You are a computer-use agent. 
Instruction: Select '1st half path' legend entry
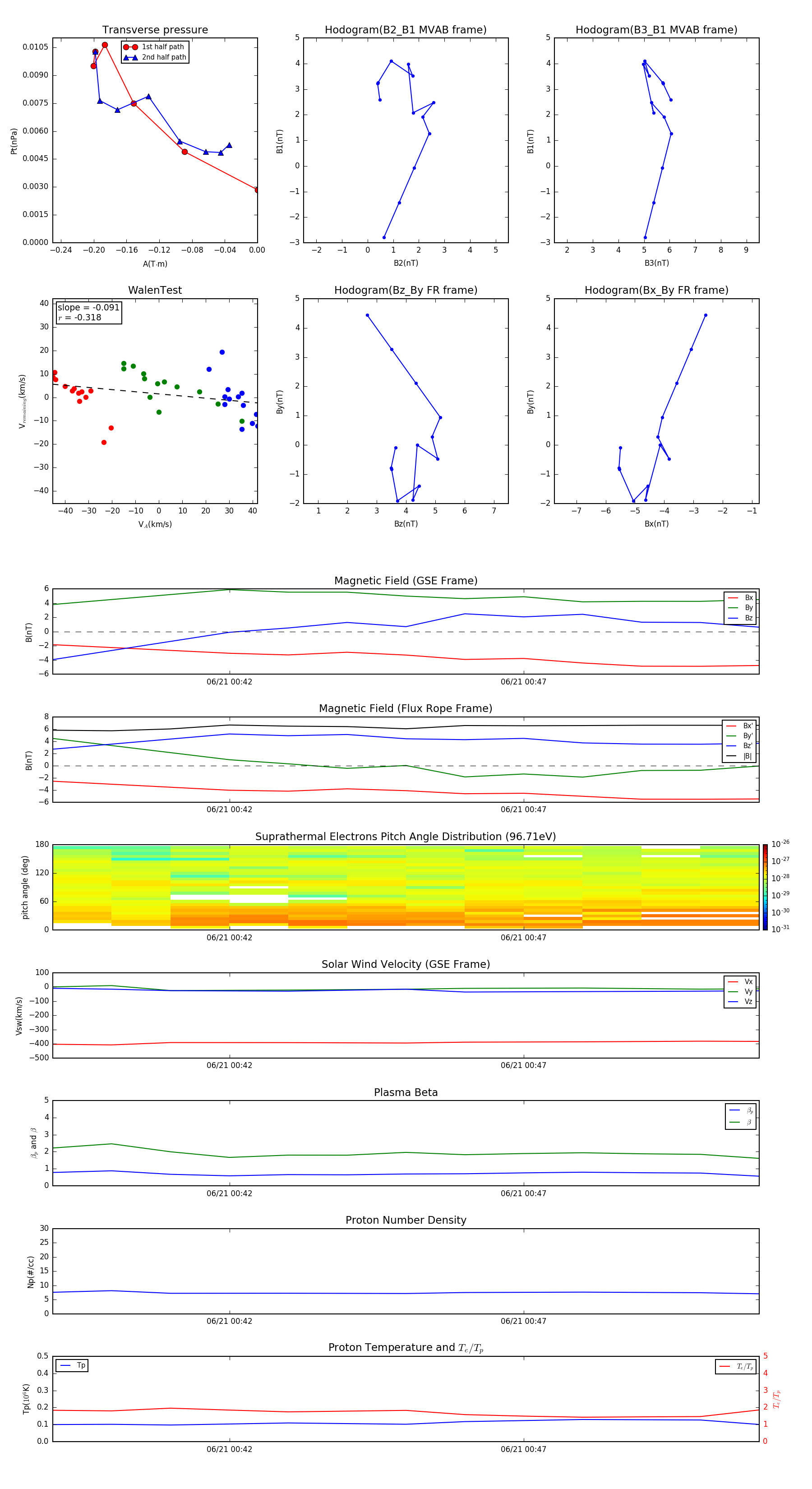pos(154,47)
